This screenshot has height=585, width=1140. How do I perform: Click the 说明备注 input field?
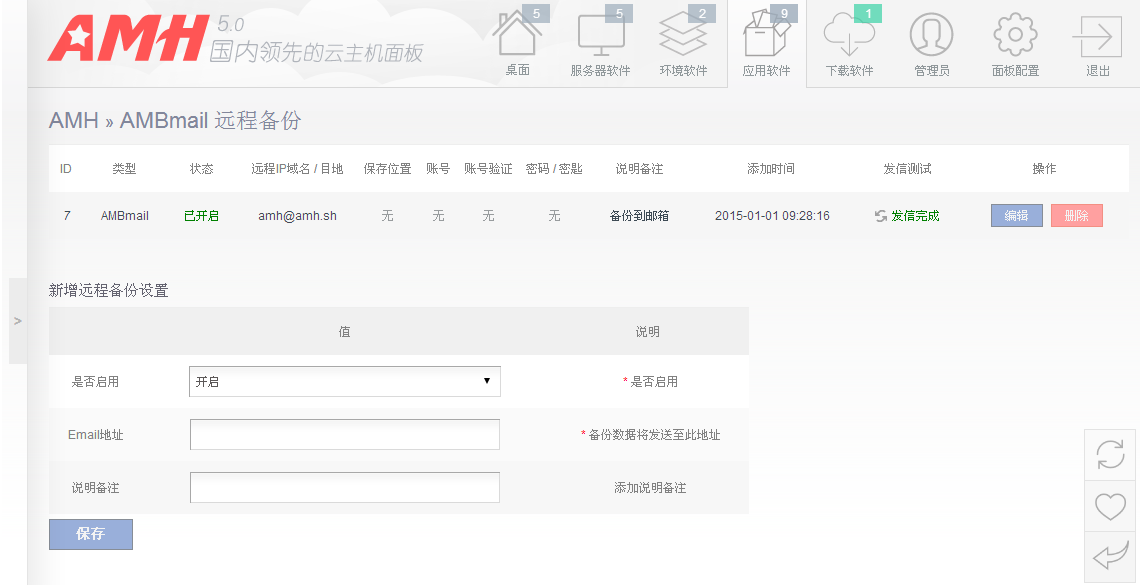(x=345, y=488)
